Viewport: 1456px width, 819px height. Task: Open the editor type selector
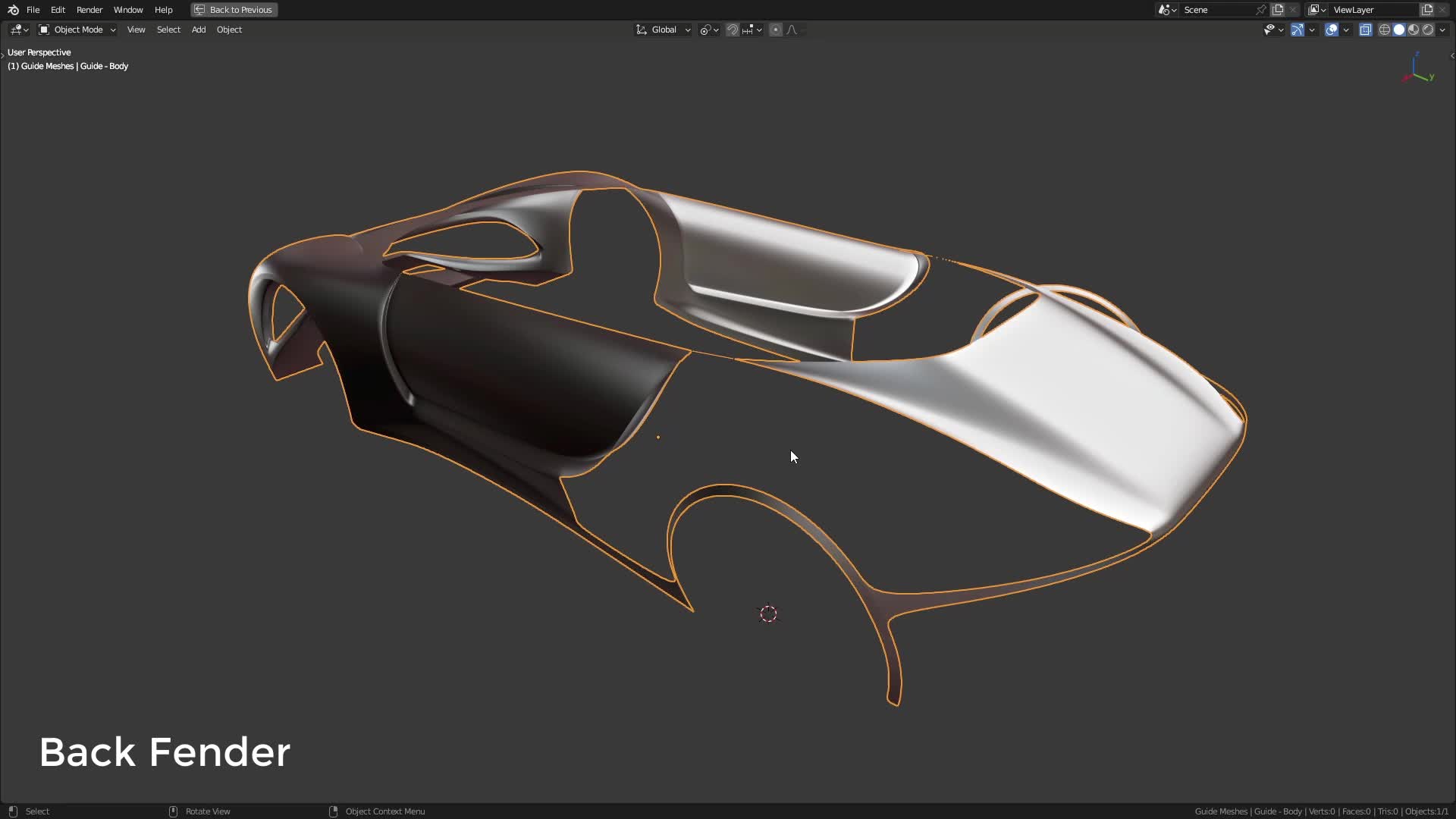[19, 30]
